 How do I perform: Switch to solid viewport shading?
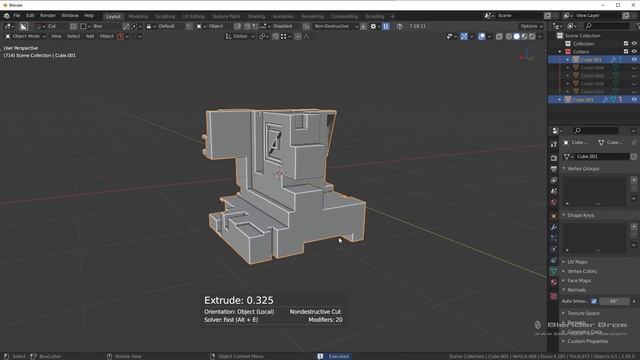pyautogui.click(x=517, y=36)
